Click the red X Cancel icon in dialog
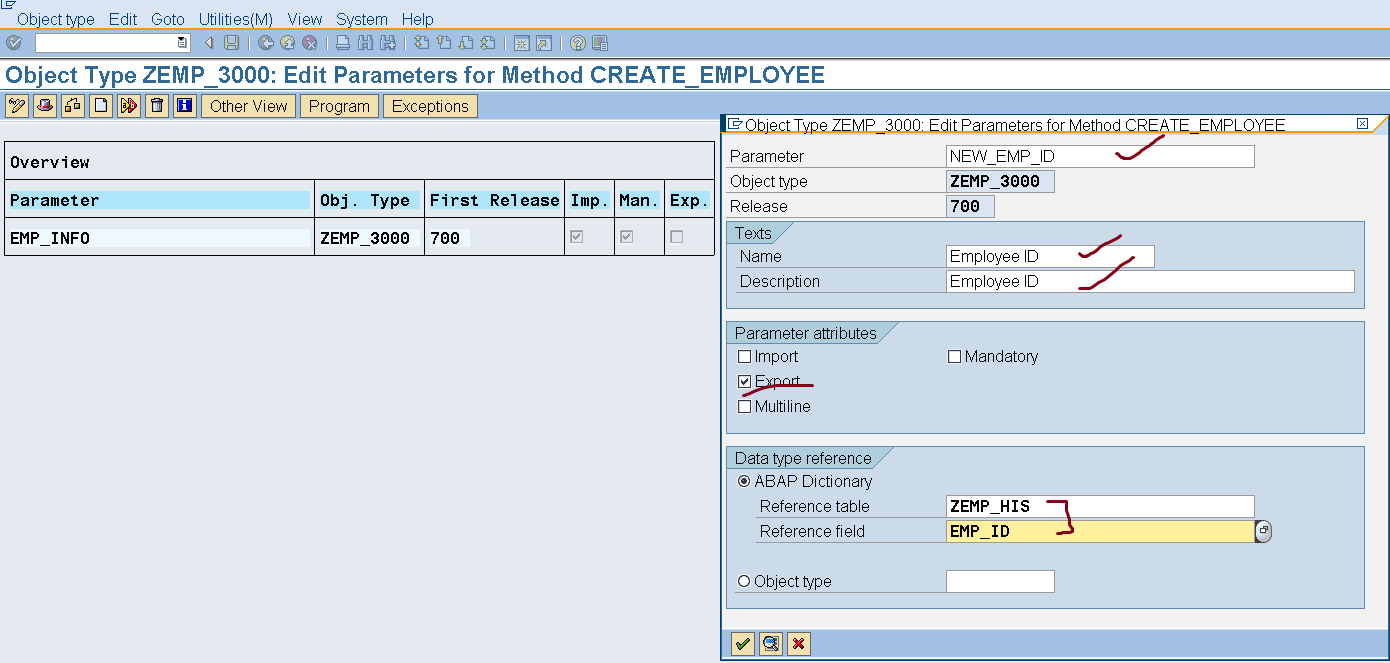This screenshot has height=663, width=1390. click(x=798, y=644)
